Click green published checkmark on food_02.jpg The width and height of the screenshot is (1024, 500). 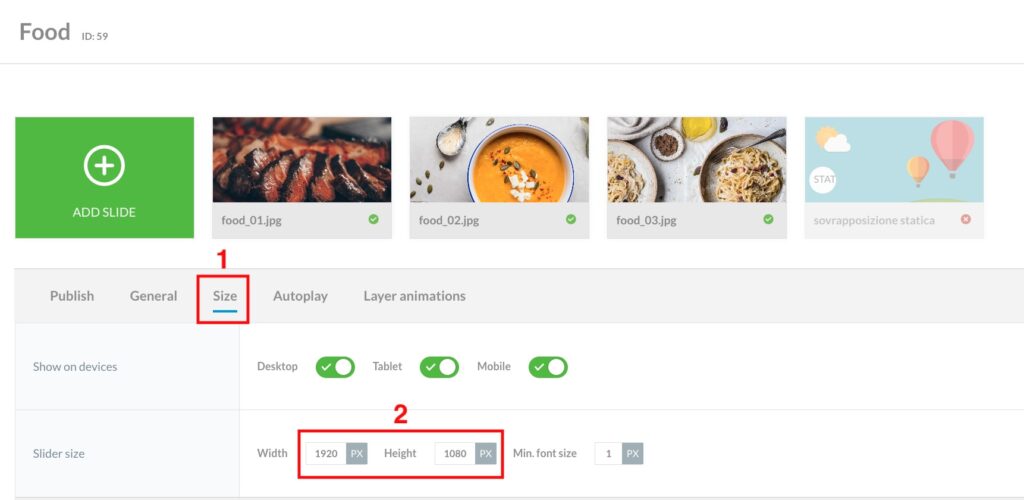point(571,219)
